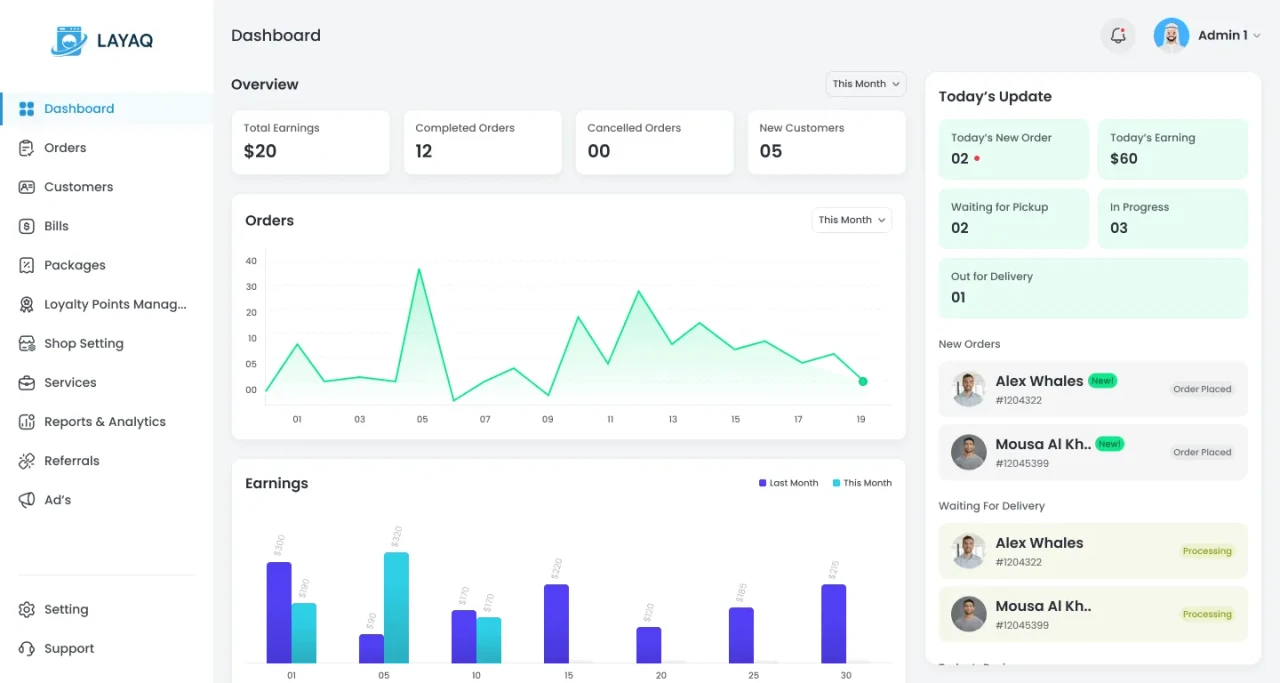The height and width of the screenshot is (683, 1280).
Task: Go to Customers in the sidebar
Action: tap(78, 187)
